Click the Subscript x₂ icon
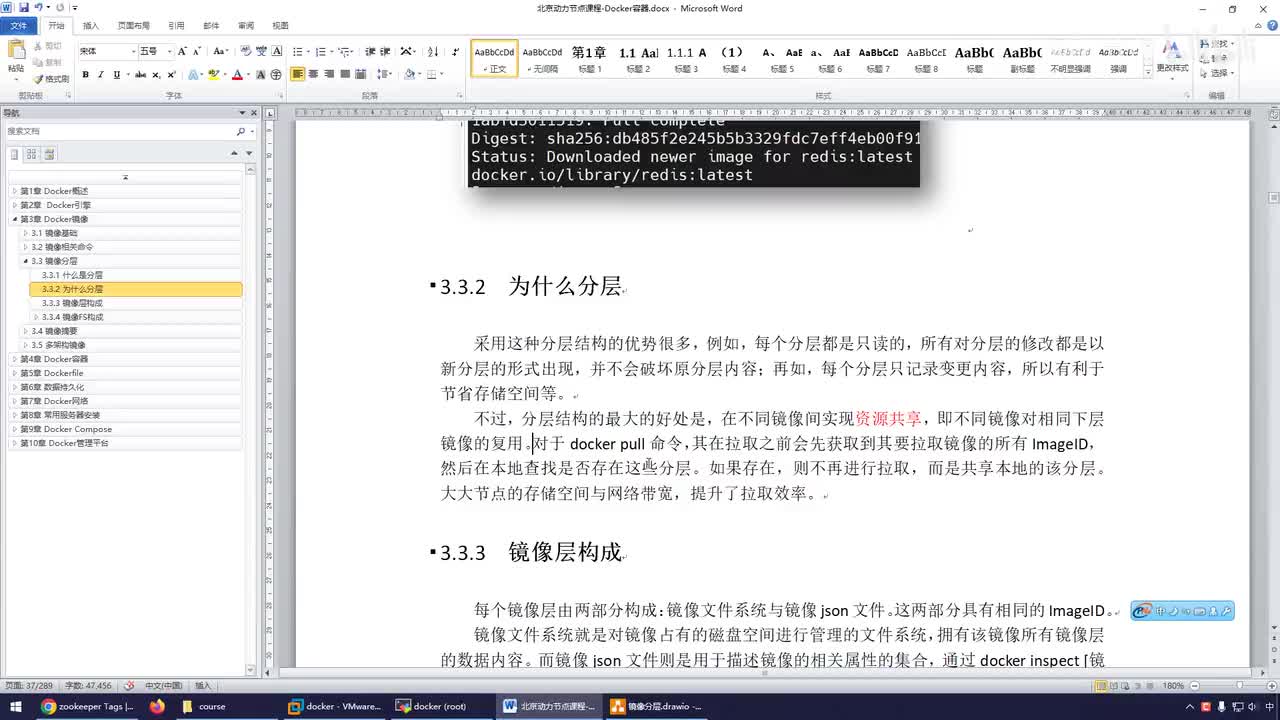This screenshot has width=1280, height=720. point(156,74)
